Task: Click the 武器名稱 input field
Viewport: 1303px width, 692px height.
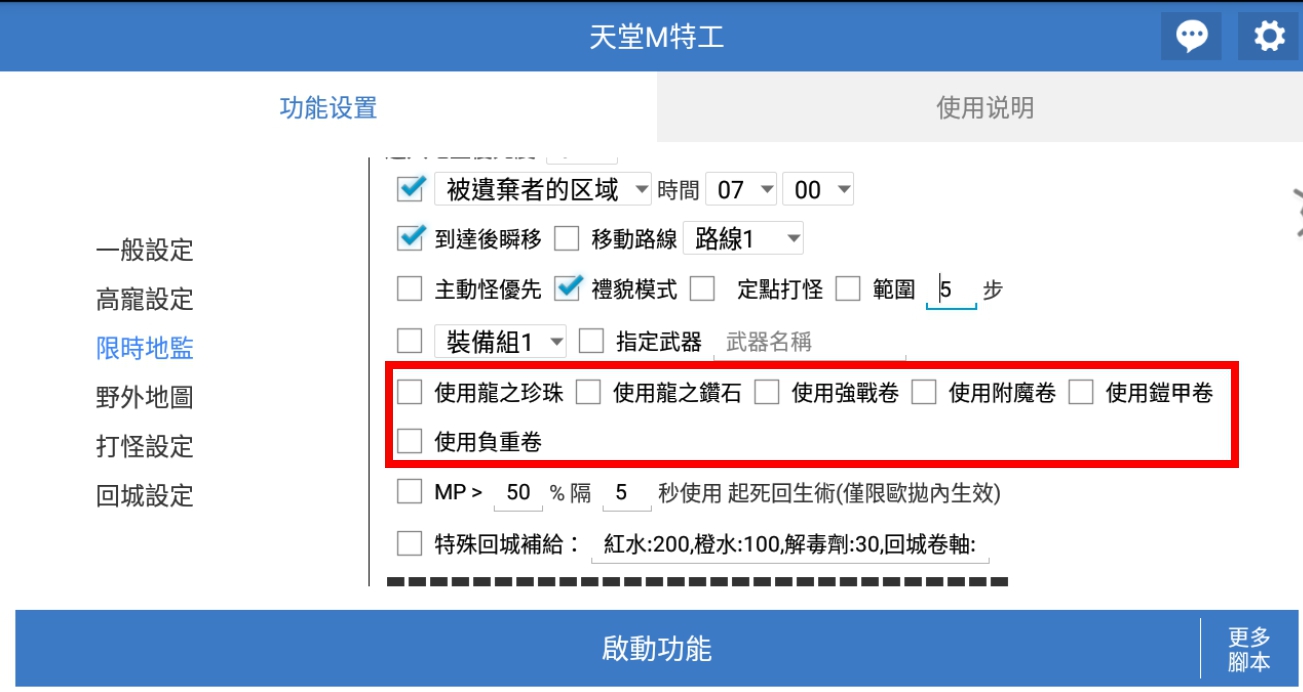Action: (808, 342)
